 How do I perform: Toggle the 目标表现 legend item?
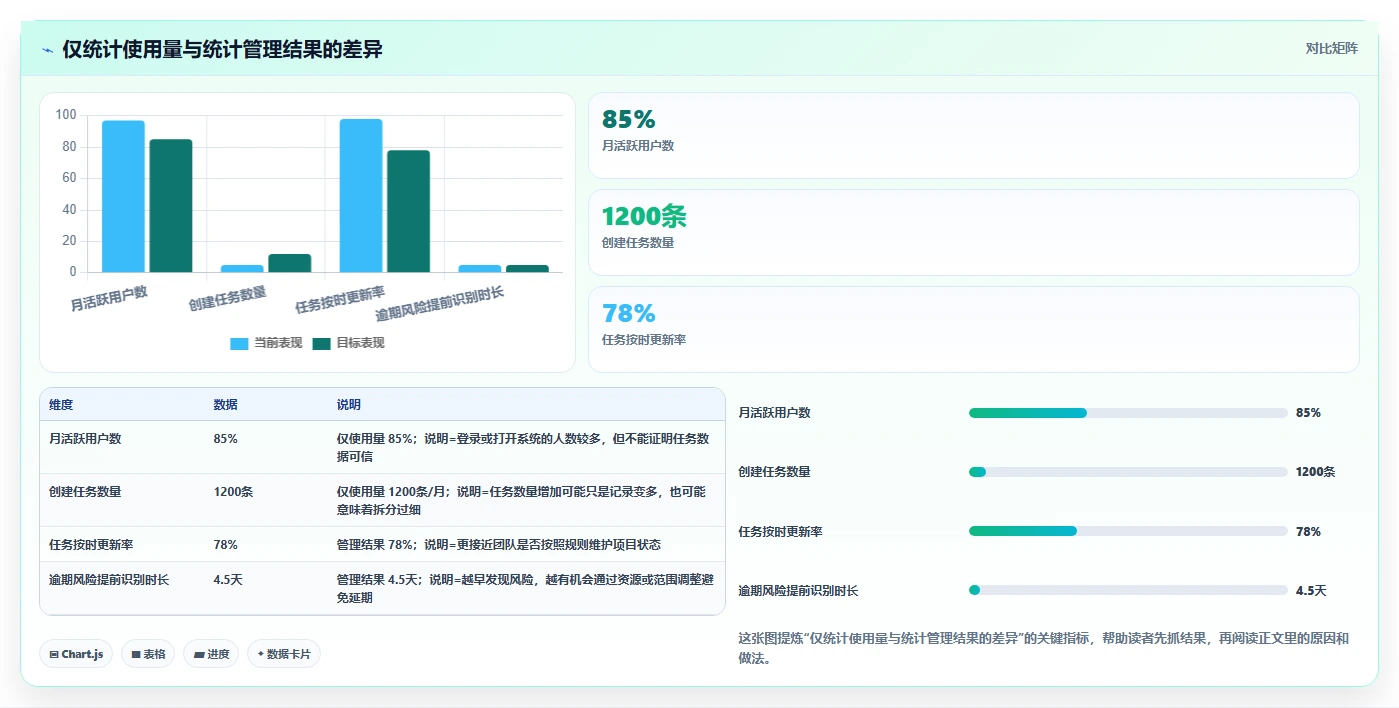(348, 343)
